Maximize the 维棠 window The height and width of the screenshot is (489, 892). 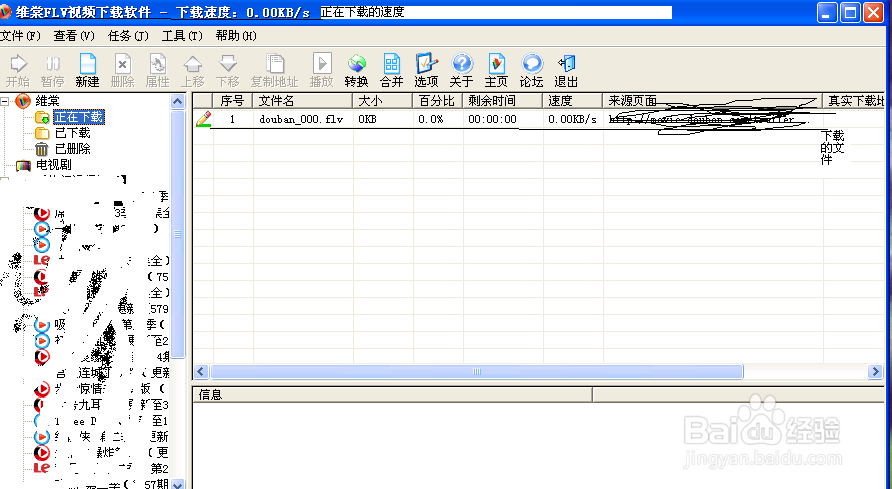tap(850, 13)
